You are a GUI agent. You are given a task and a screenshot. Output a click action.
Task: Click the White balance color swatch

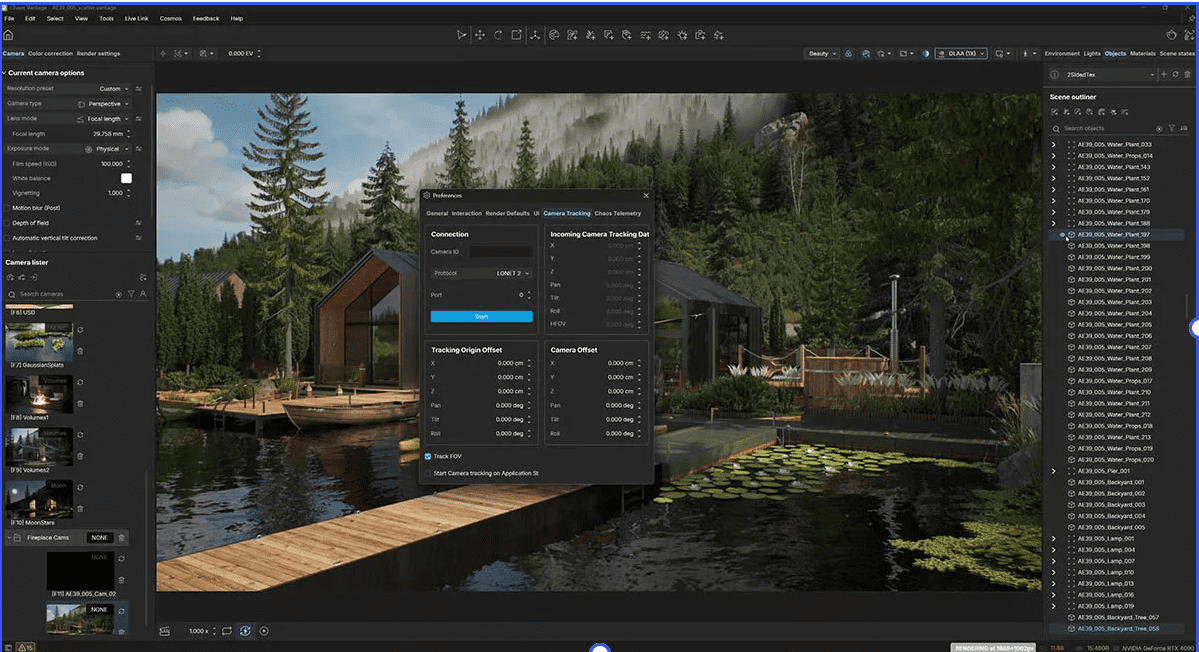tap(128, 177)
